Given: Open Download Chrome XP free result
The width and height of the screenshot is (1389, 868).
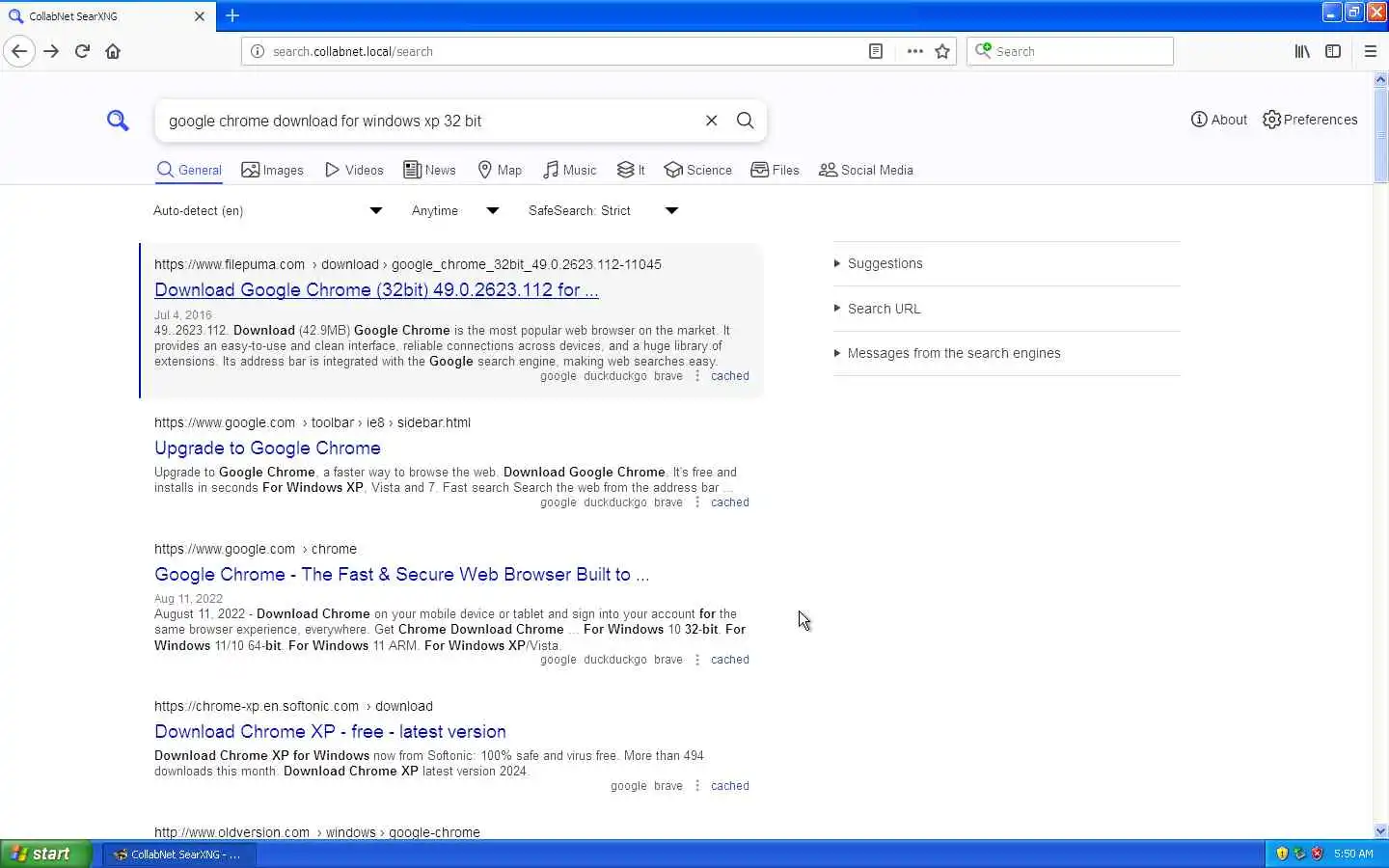Looking at the screenshot, I should [330, 731].
